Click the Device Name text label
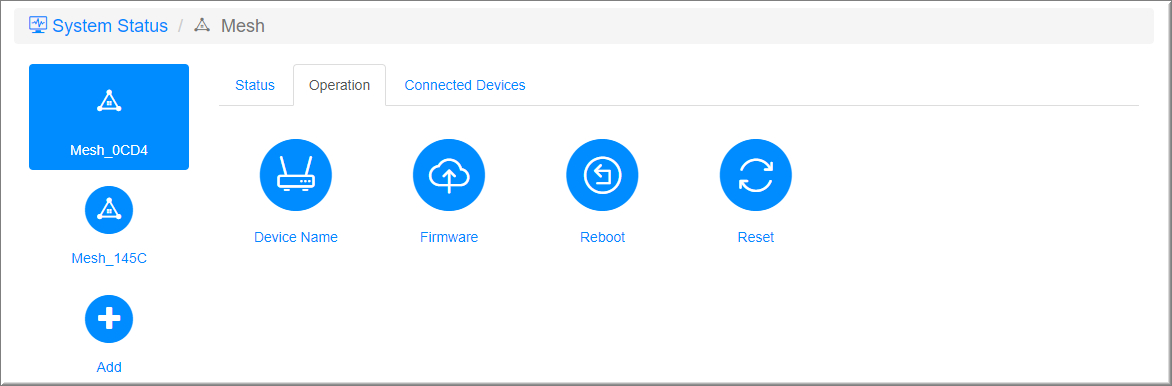 pyautogui.click(x=296, y=237)
